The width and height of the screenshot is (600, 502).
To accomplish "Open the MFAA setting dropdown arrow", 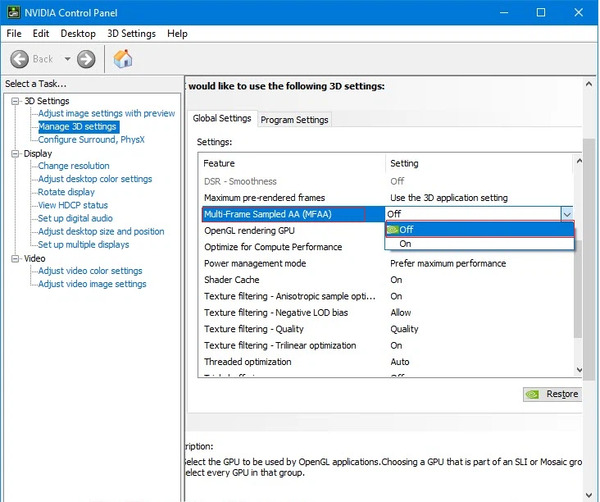I will [x=567, y=214].
